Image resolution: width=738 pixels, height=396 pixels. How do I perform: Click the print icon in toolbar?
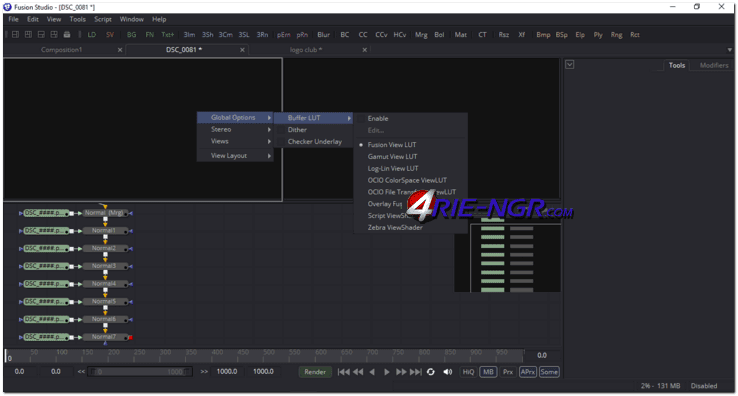click(67, 35)
